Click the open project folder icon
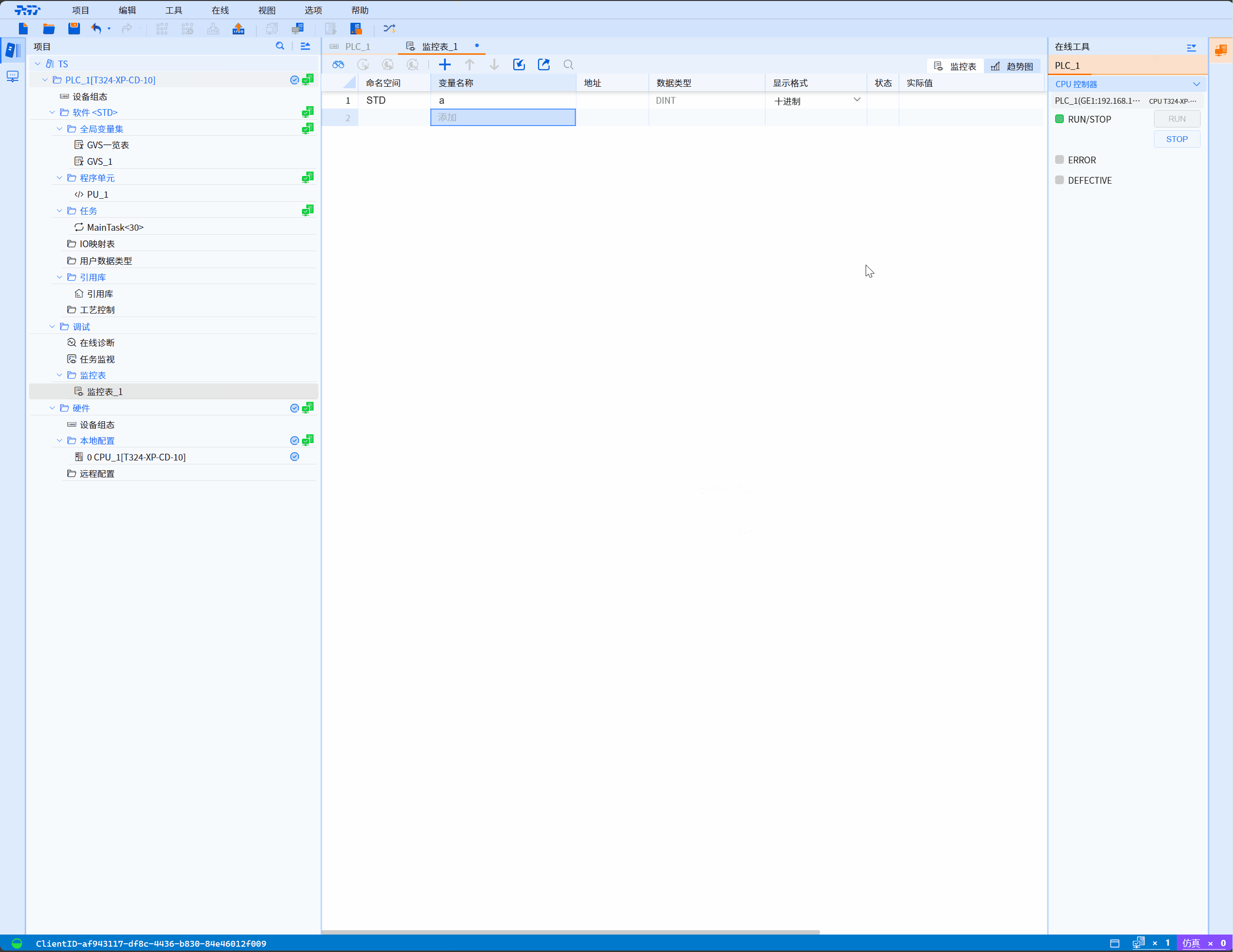Image resolution: width=1233 pixels, height=952 pixels. pyautogui.click(x=48, y=28)
